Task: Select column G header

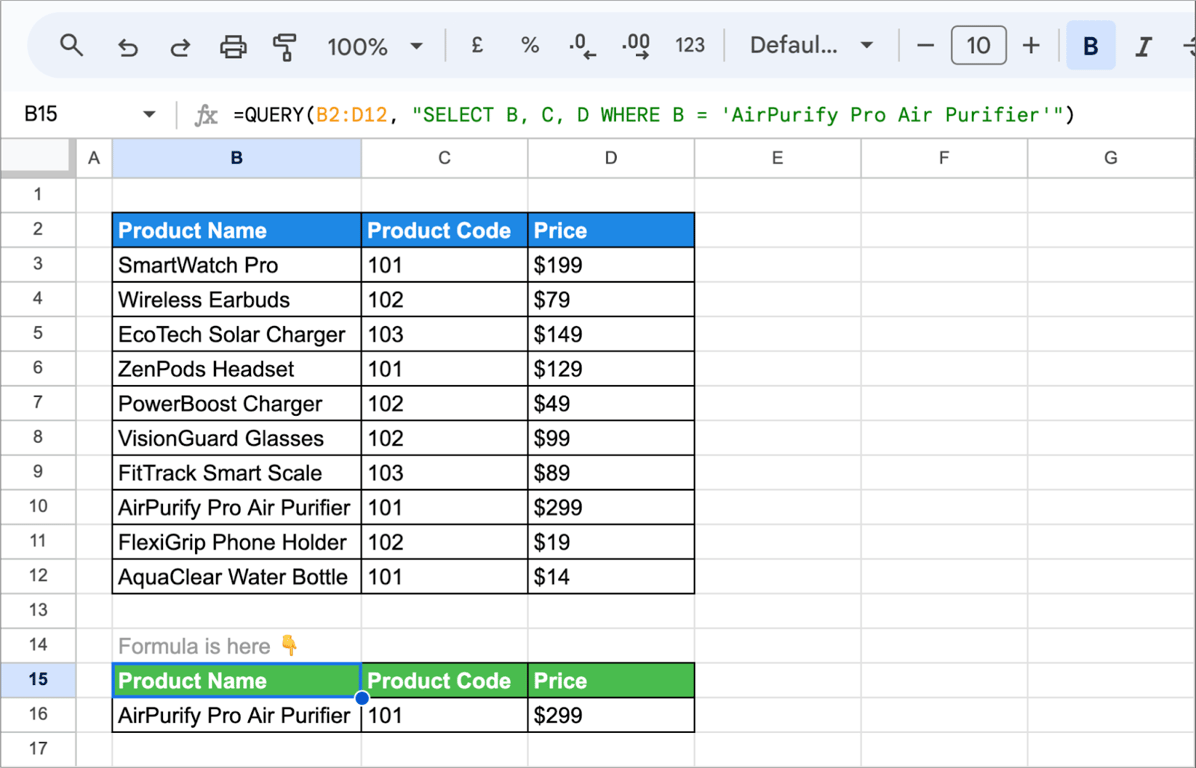Action: [x=1111, y=158]
